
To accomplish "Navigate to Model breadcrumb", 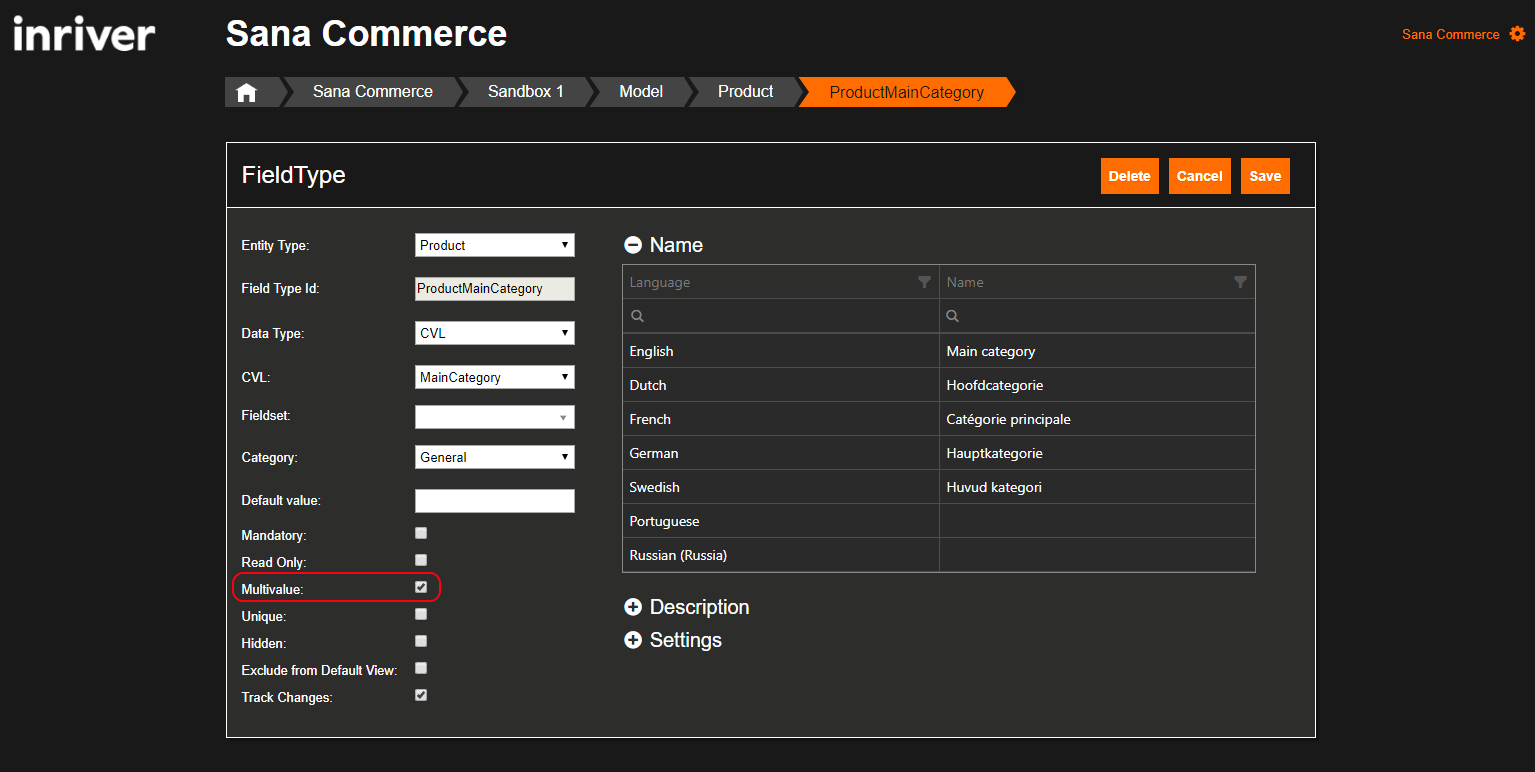I will click(641, 92).
